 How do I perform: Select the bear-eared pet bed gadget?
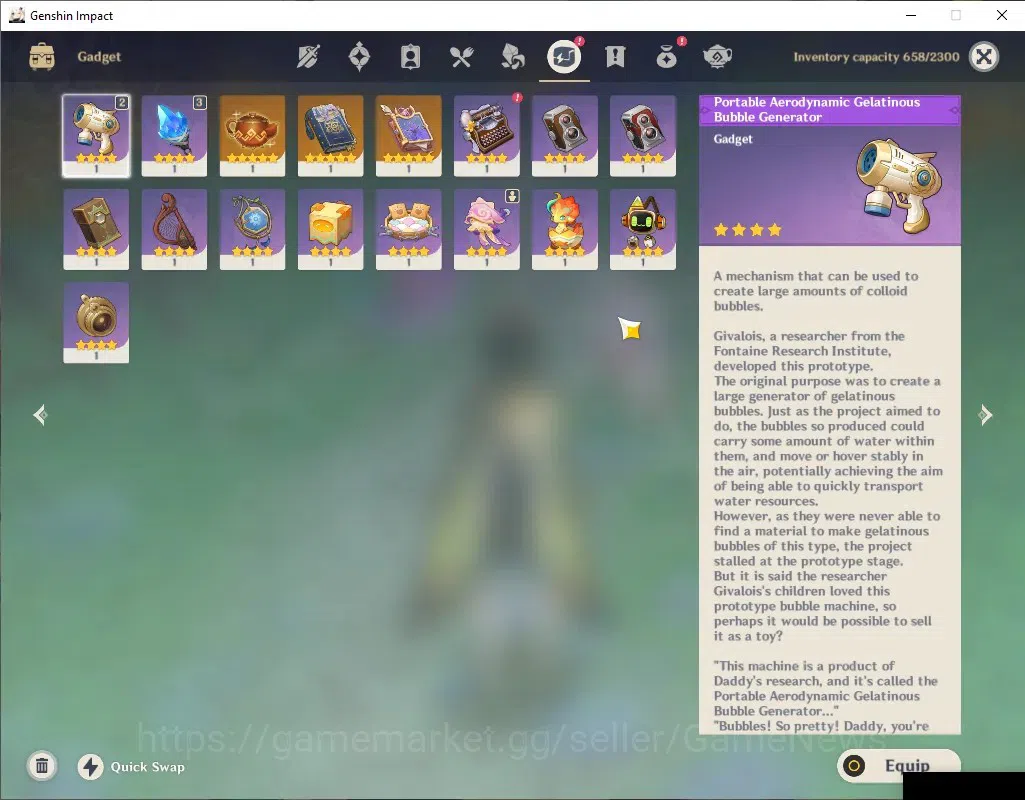pos(409,229)
